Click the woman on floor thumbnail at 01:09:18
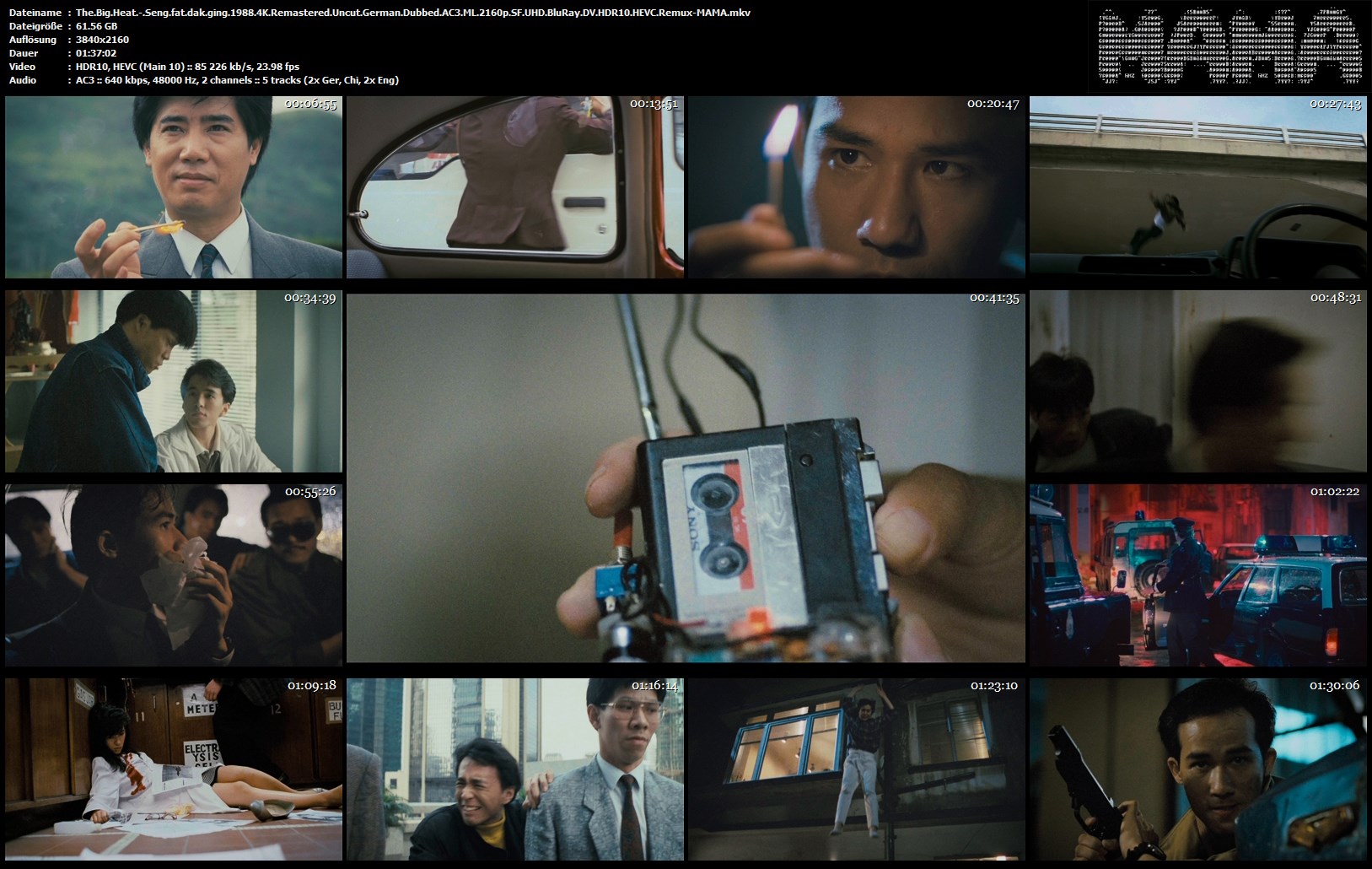Screen dimensions: 1372x869 tap(174, 769)
